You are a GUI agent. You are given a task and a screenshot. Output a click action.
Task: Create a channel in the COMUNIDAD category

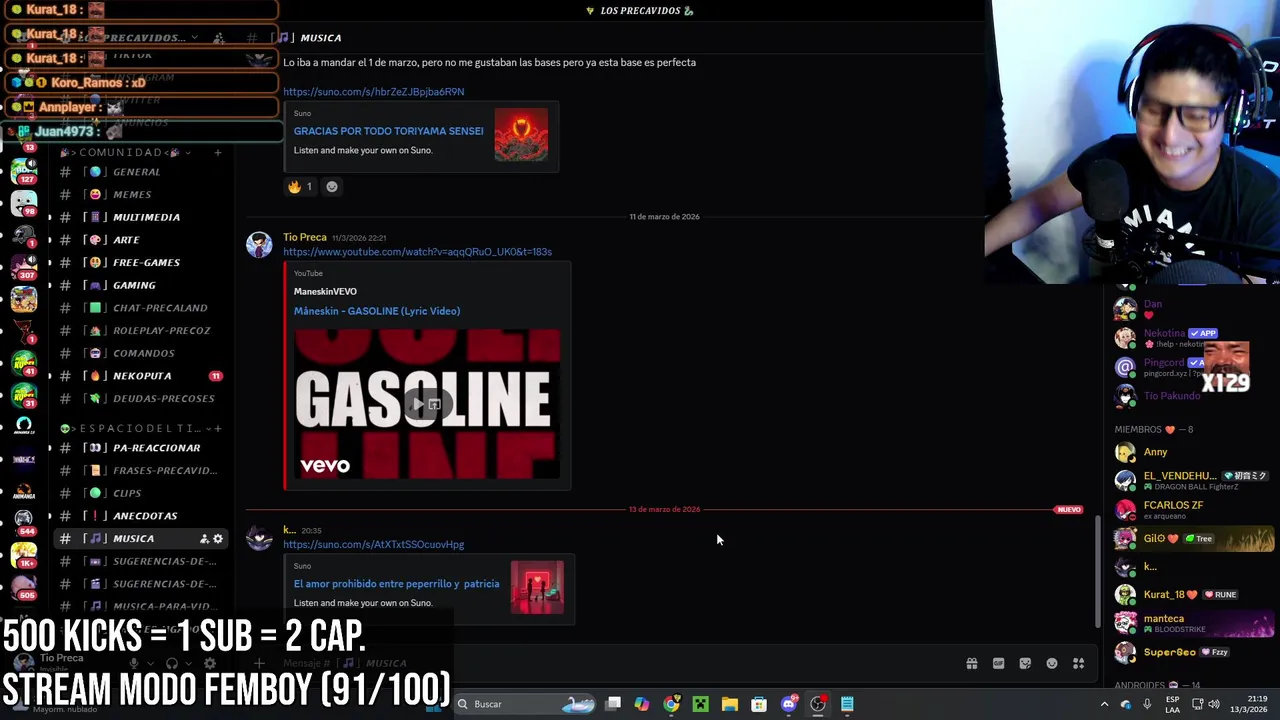[x=218, y=152]
